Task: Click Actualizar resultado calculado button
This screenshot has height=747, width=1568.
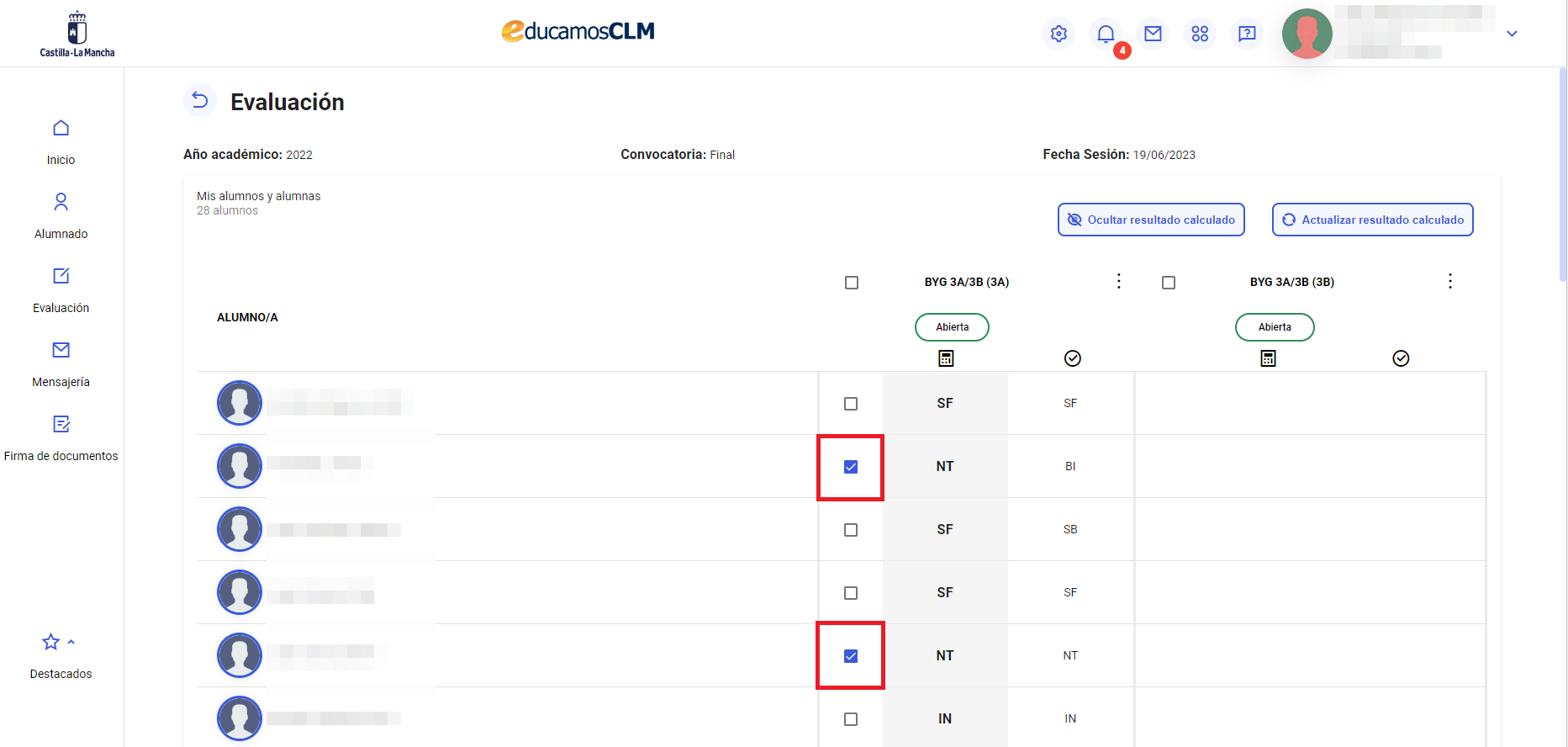Action: pyautogui.click(x=1372, y=220)
